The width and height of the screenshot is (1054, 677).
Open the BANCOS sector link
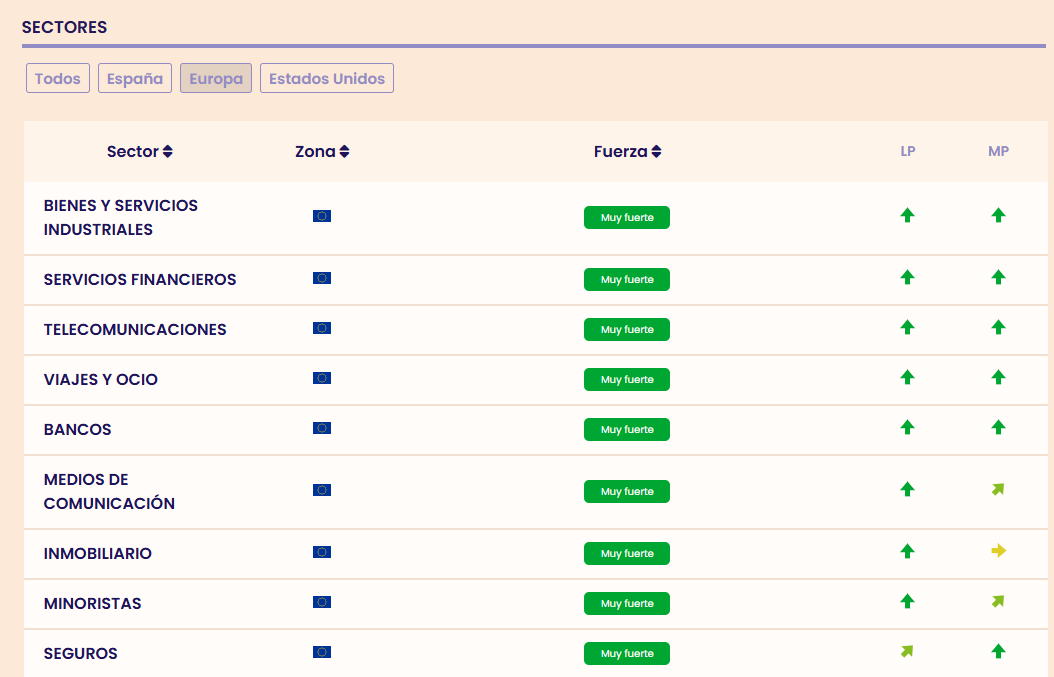click(78, 429)
